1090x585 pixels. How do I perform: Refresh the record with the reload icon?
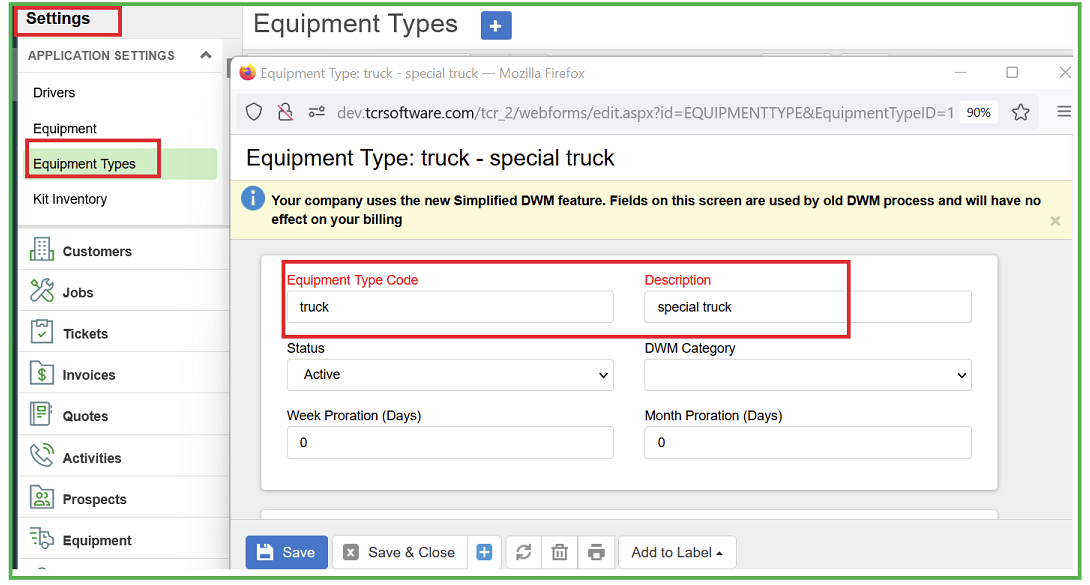pyautogui.click(x=523, y=552)
